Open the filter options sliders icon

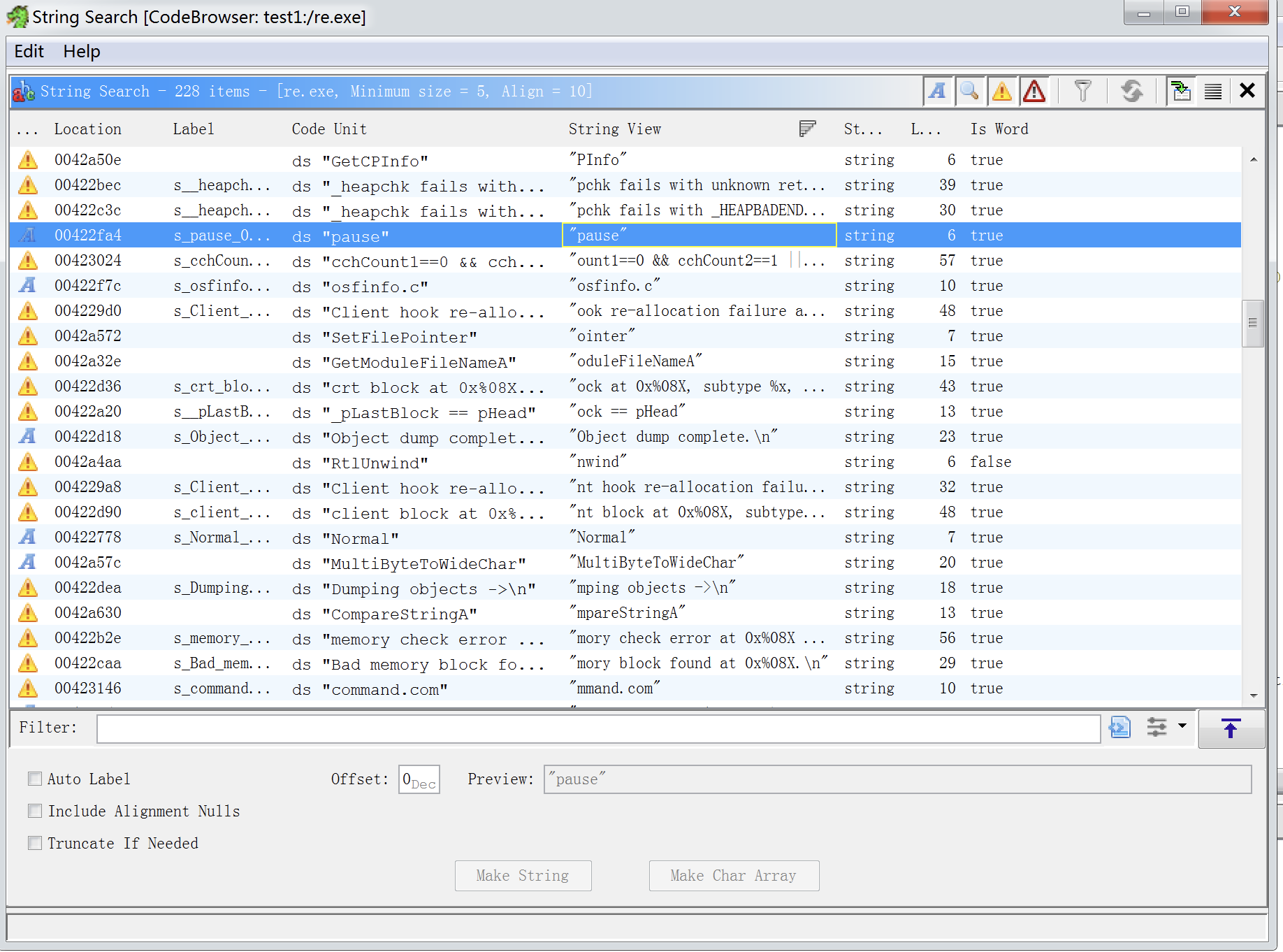(1157, 728)
